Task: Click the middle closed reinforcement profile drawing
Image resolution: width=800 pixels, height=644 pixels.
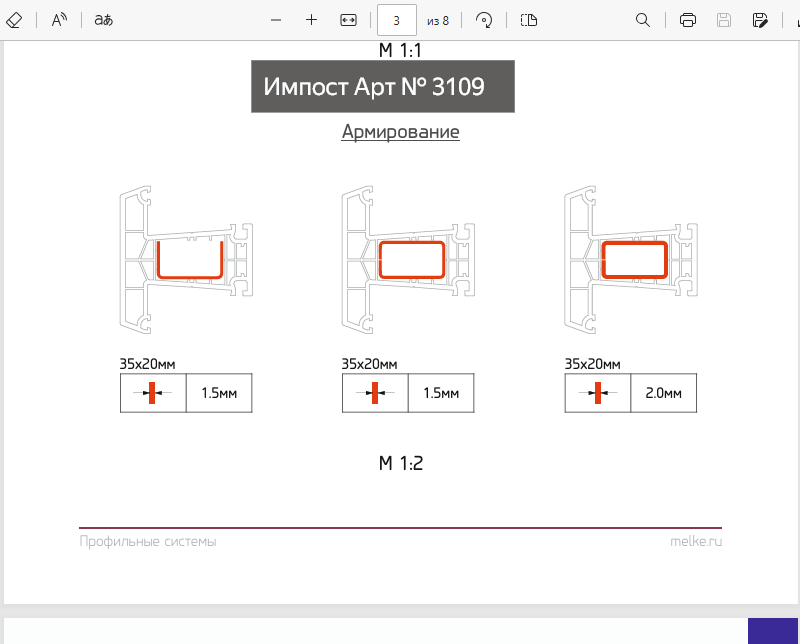Action: 411,260
